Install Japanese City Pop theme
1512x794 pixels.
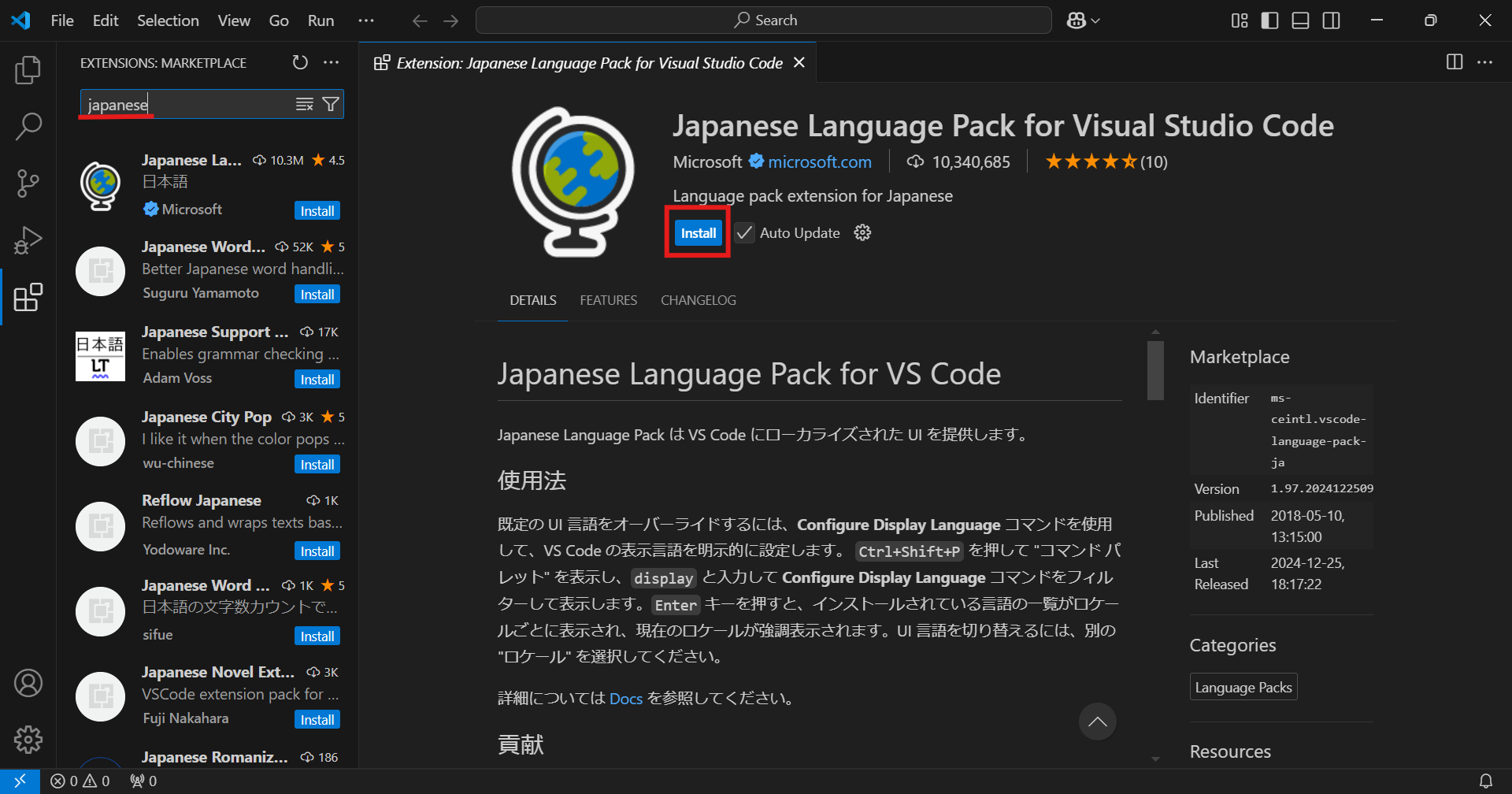(317, 465)
